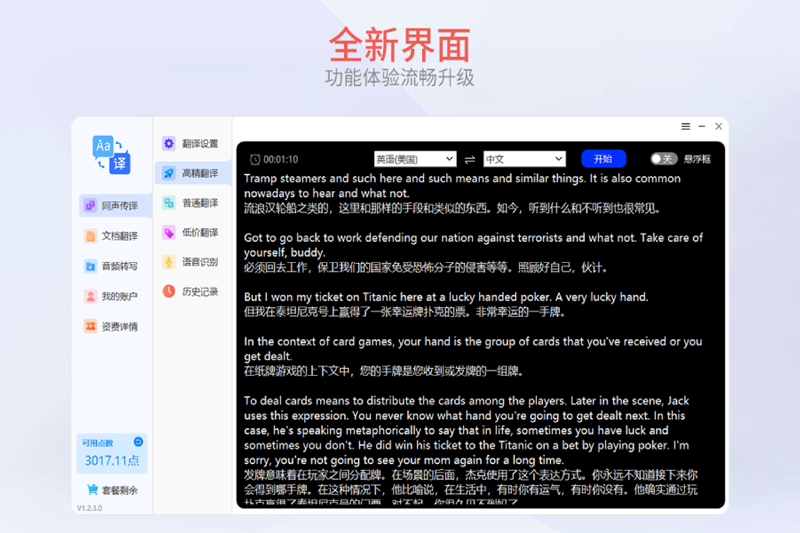Screen dimensions: 800x533
Task: Click the 我的账户 account icon
Action: pos(91,296)
